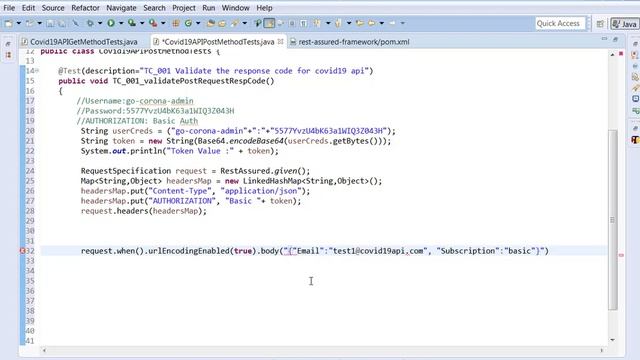640x360 pixels.
Task: Toggle Show Whitespace Characters pilcrow icon
Action: pos(304,23)
